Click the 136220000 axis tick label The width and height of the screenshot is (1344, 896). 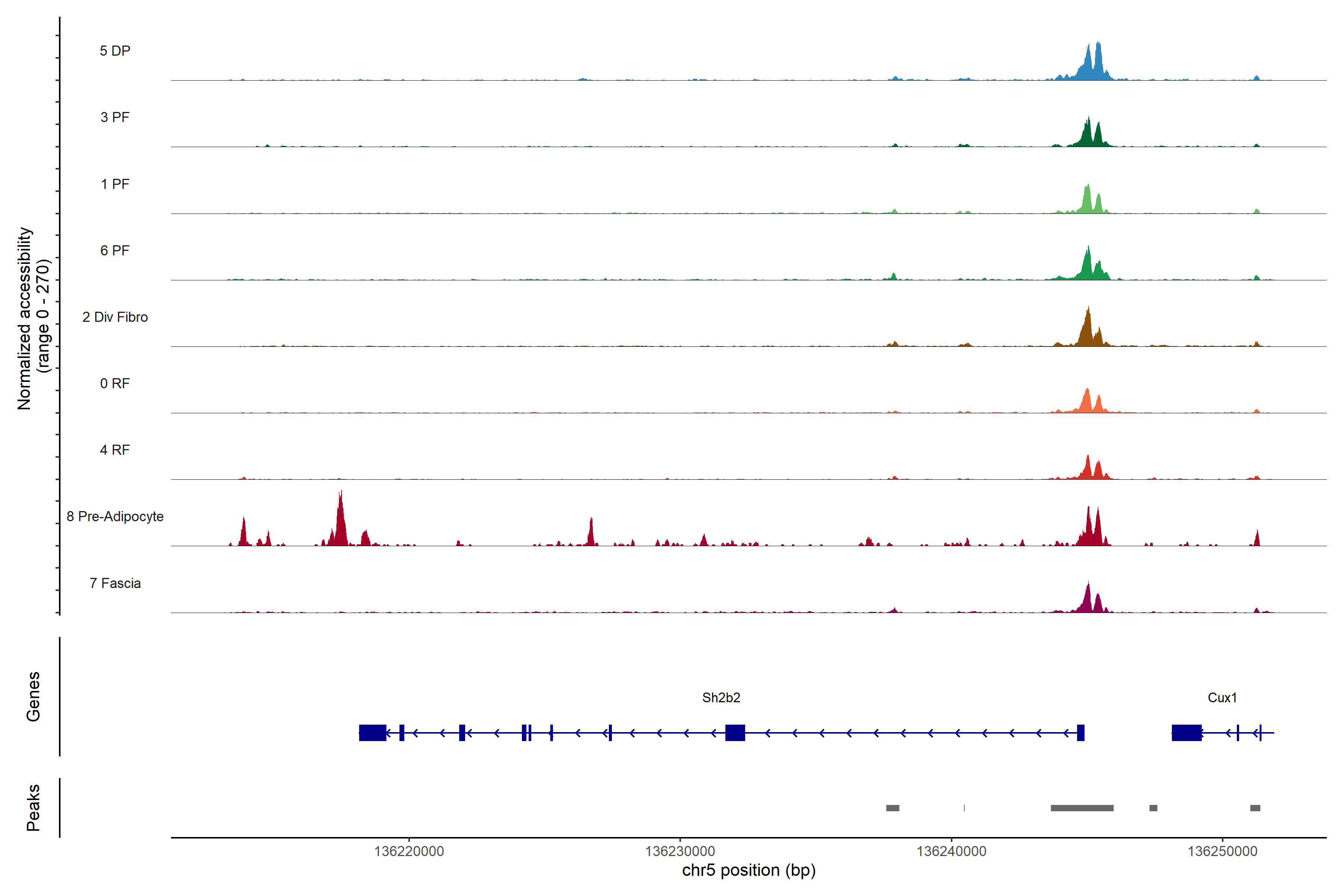(408, 852)
